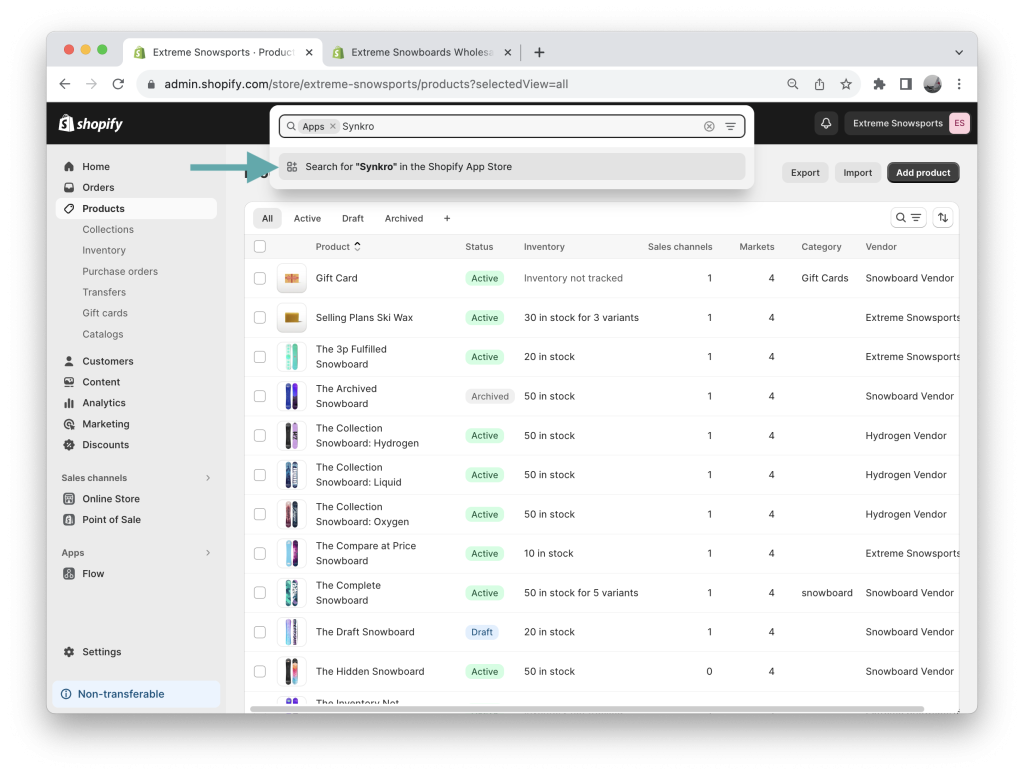1024x774 pixels.
Task: Click the Shopify logo in header
Action: click(91, 123)
